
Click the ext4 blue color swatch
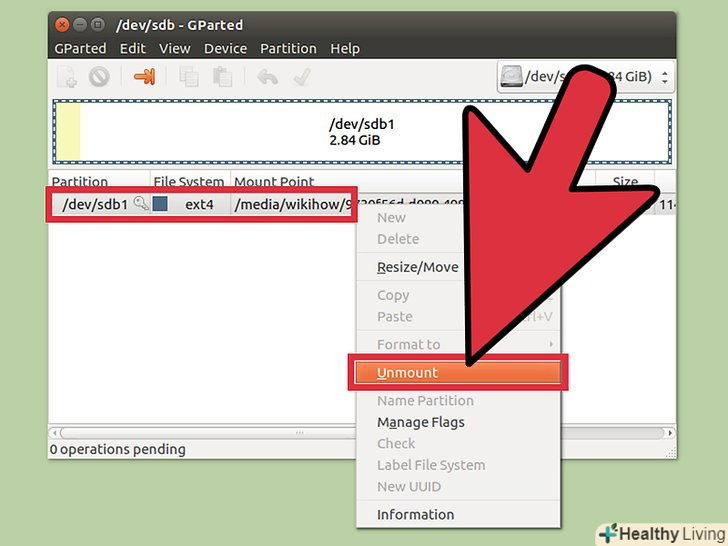(x=160, y=203)
